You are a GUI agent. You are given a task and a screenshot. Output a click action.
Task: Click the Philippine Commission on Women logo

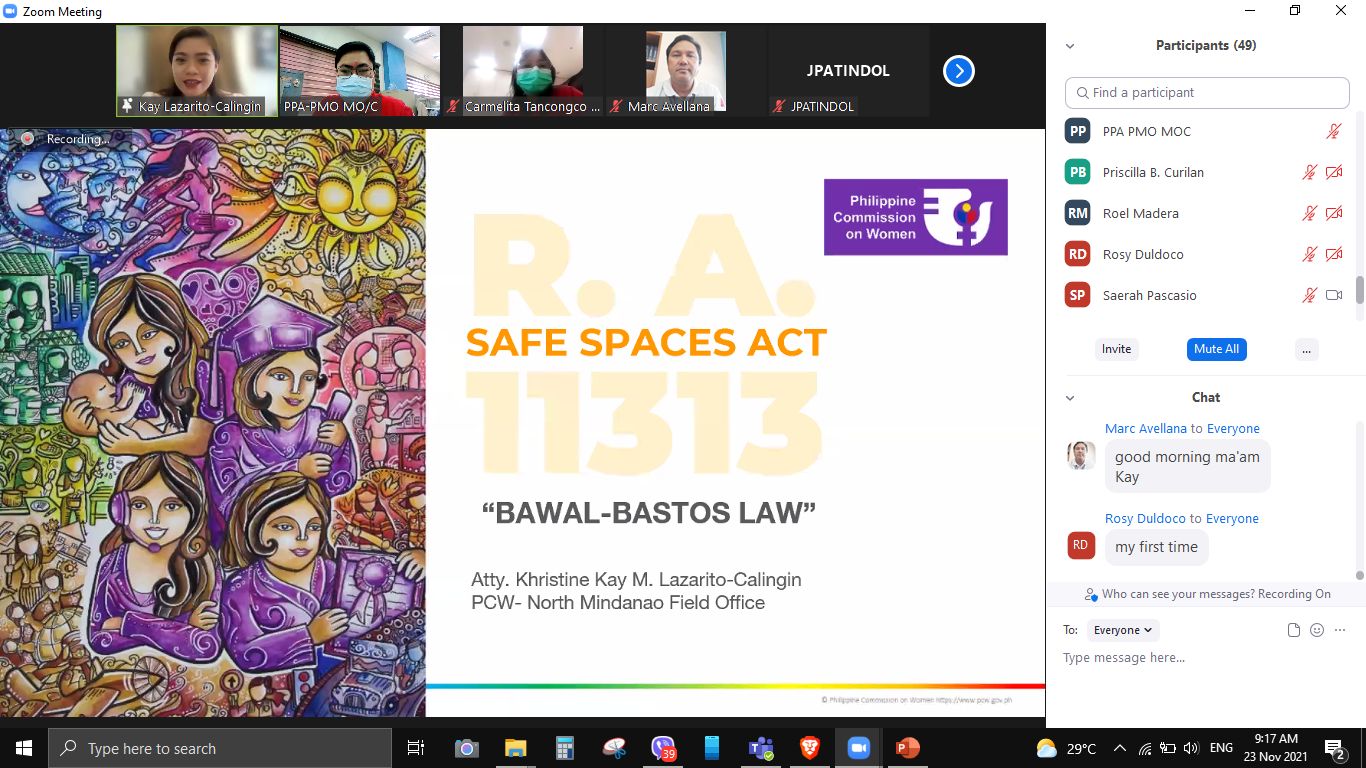(x=915, y=217)
